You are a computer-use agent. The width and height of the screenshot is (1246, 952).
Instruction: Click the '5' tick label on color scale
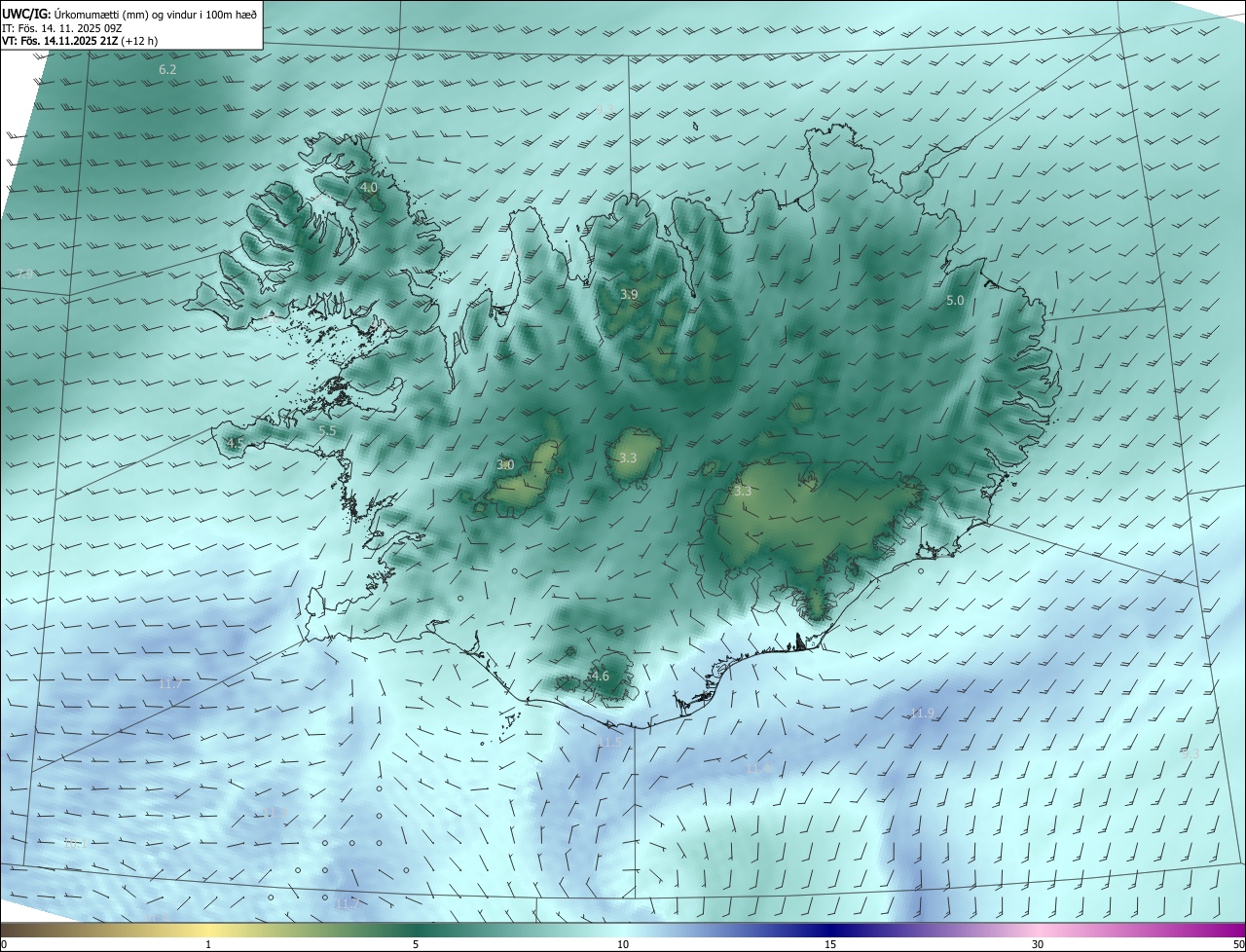pyautogui.click(x=416, y=944)
